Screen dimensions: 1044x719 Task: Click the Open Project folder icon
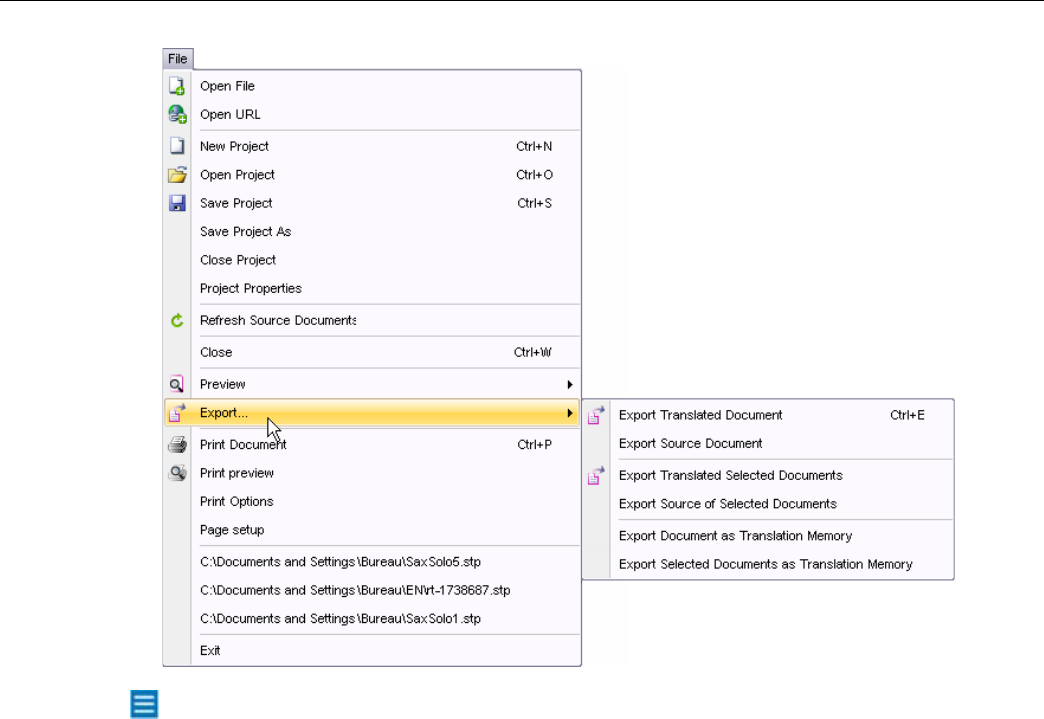(177, 175)
